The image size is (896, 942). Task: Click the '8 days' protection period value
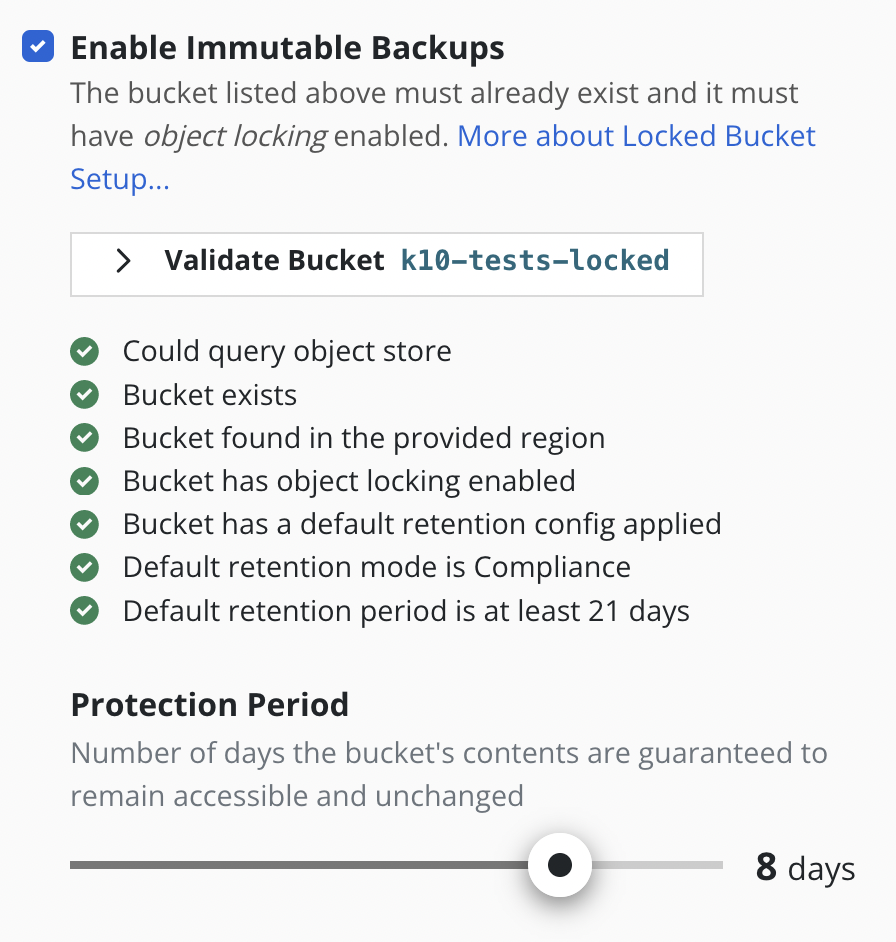[805, 867]
